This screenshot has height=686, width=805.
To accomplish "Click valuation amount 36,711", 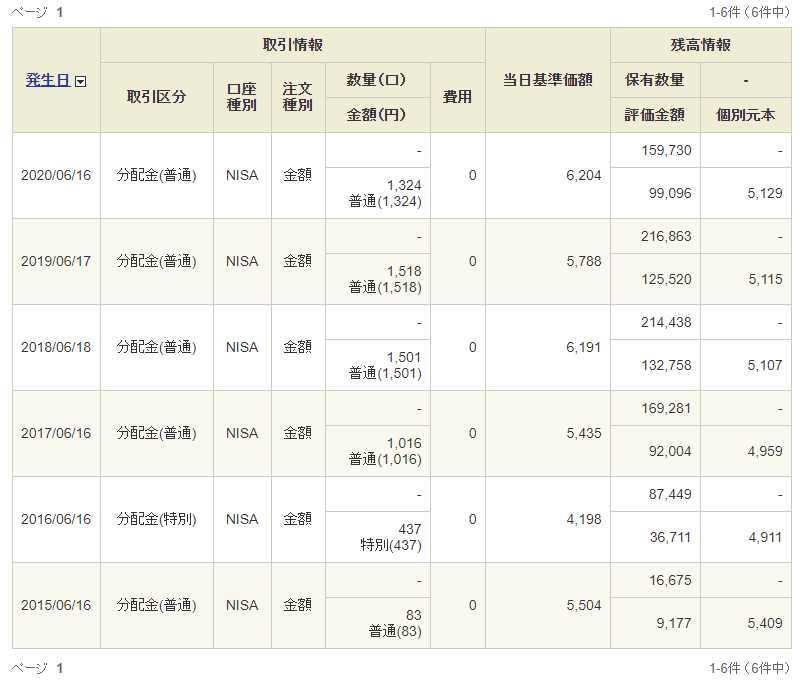I will (x=670, y=537).
